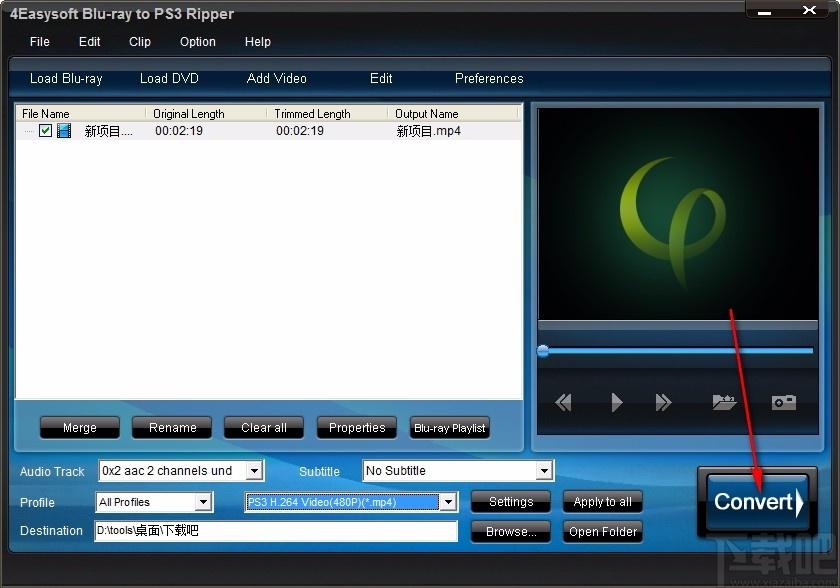Viewport: 840px width, 588px height.
Task: Click the Output Name column header
Action: point(454,114)
